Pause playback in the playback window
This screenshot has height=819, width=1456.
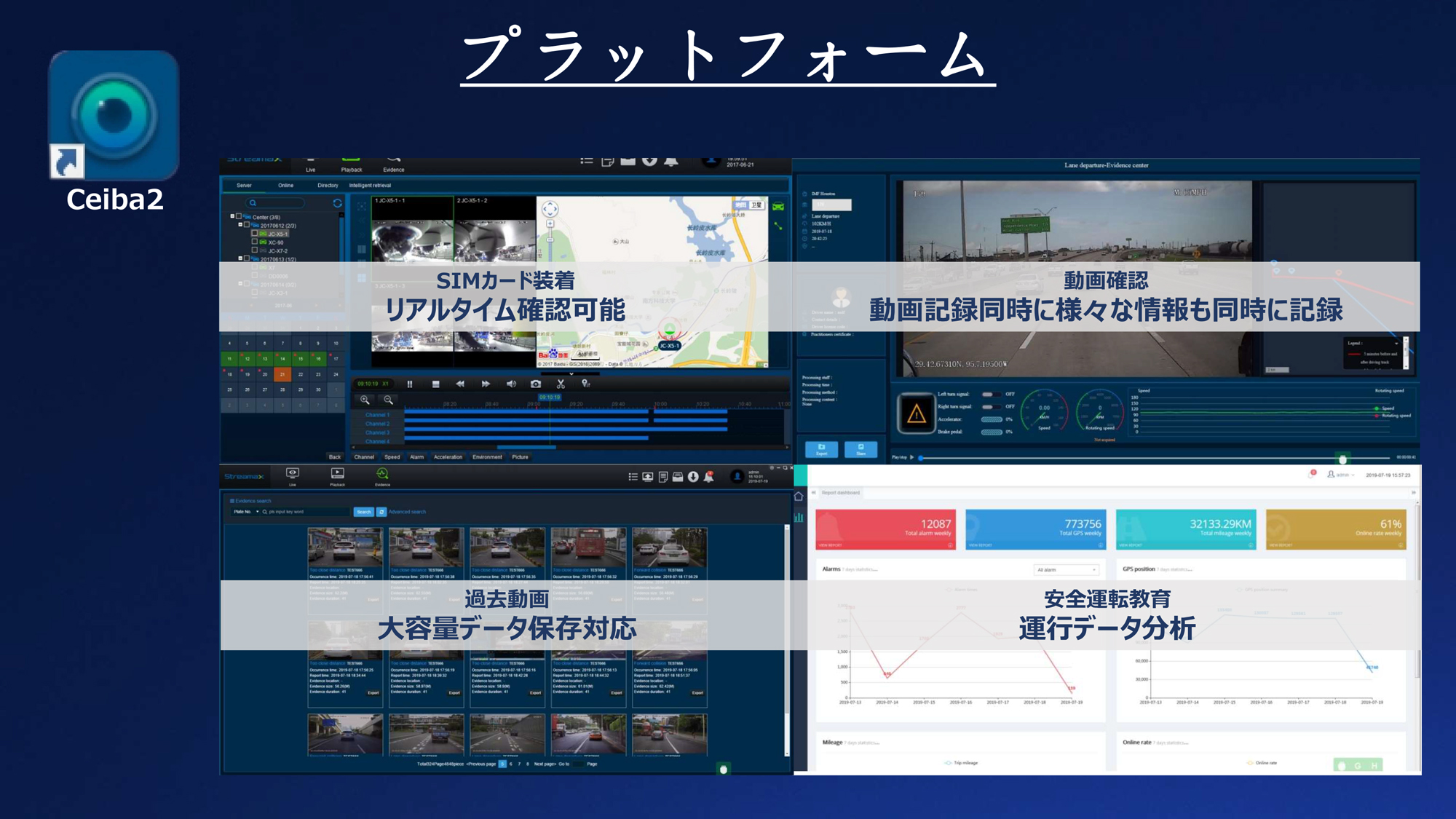[410, 384]
